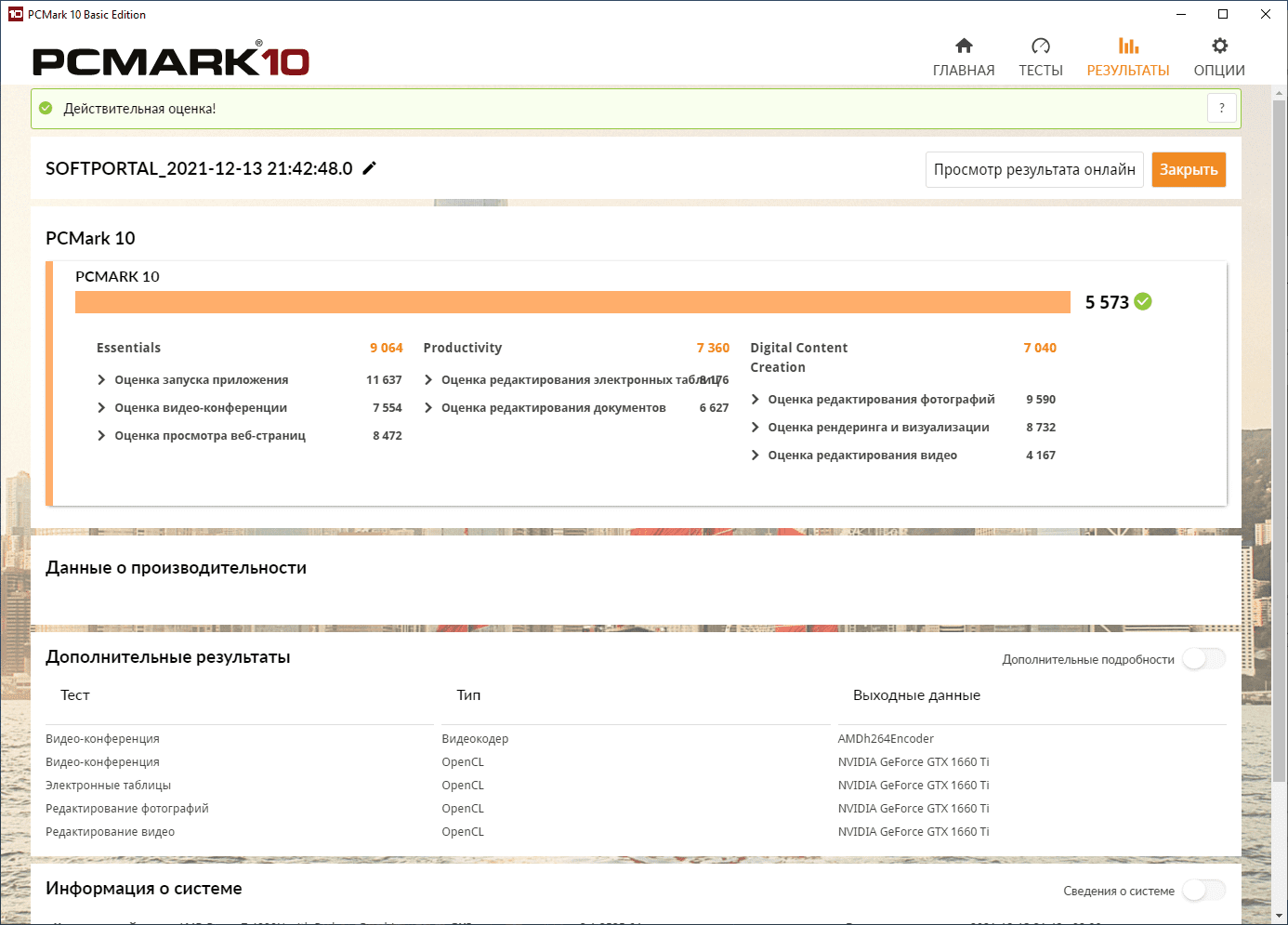Image resolution: width=1288 pixels, height=925 pixels.
Task: Expand Оценка видео-конференции
Action: click(101, 408)
